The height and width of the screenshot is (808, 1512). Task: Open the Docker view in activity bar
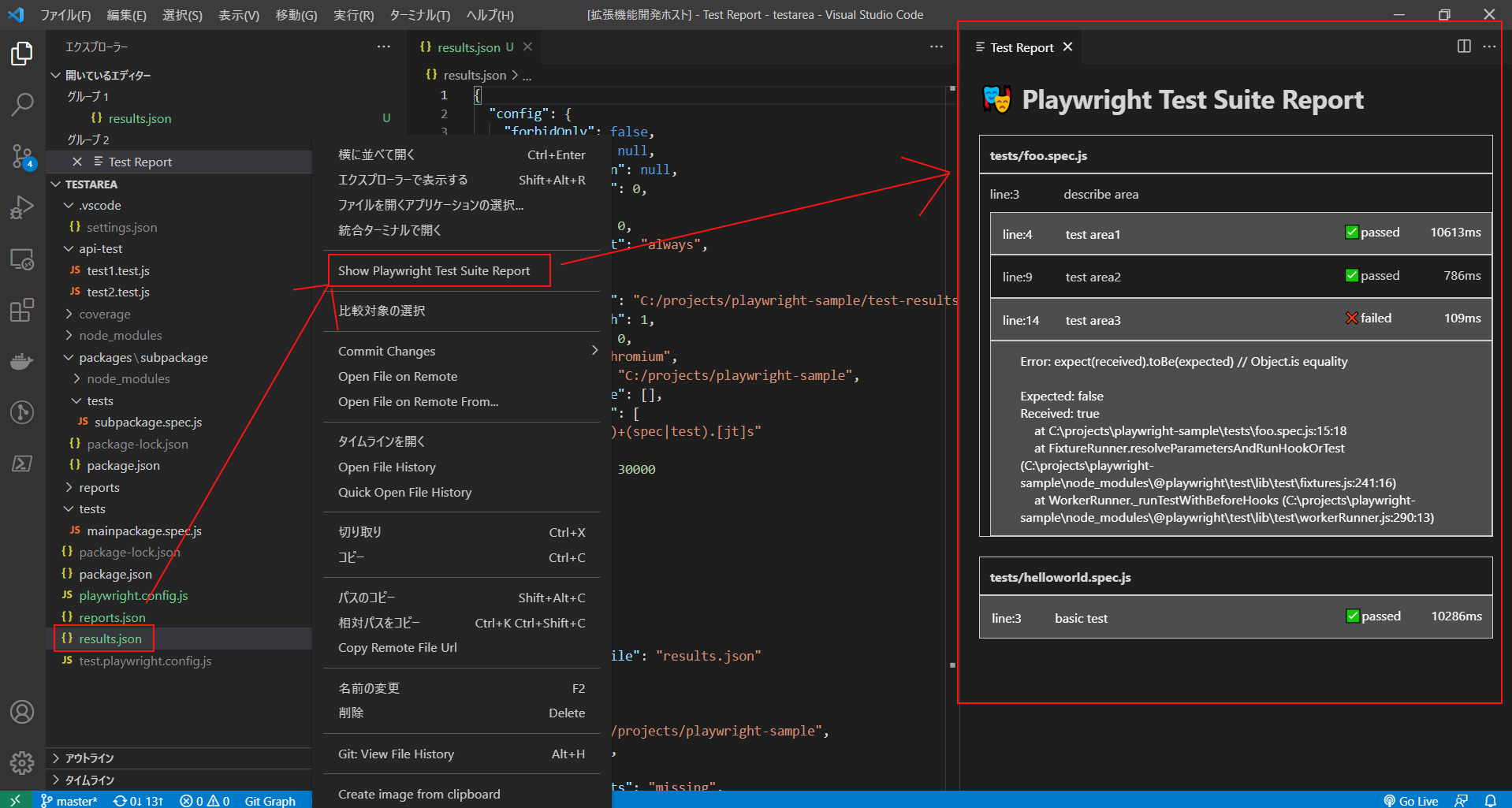click(x=22, y=361)
